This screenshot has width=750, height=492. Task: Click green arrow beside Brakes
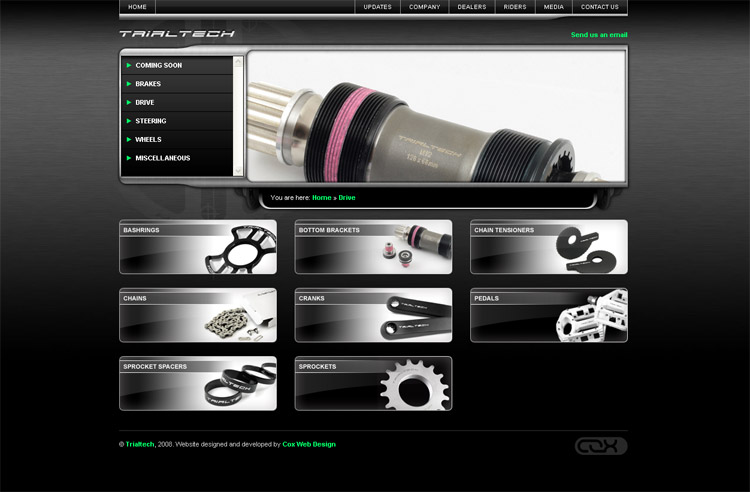click(x=129, y=84)
